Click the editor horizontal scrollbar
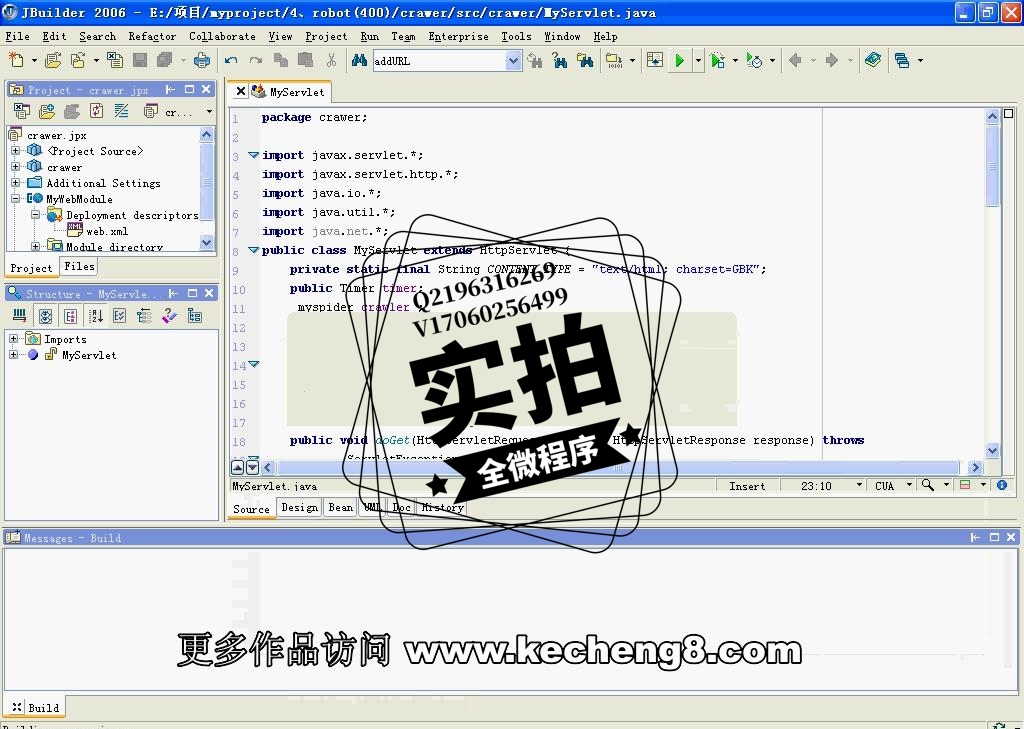 click(618, 467)
